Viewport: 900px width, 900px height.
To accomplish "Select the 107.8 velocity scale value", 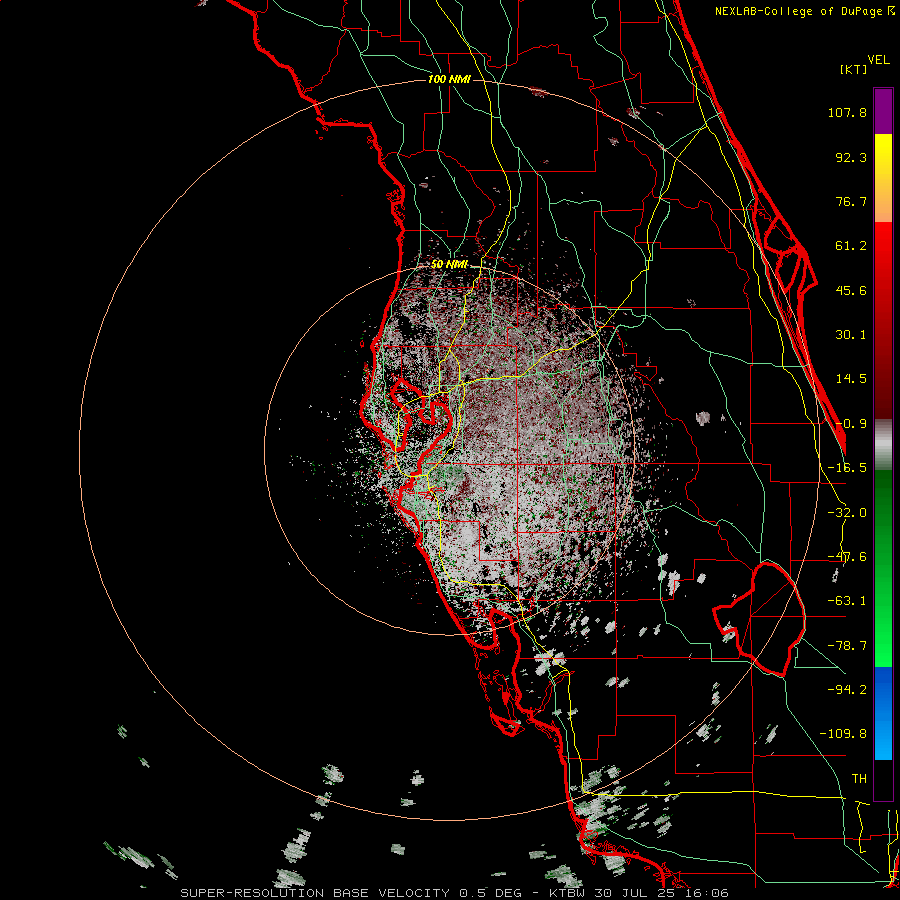I will (x=847, y=112).
